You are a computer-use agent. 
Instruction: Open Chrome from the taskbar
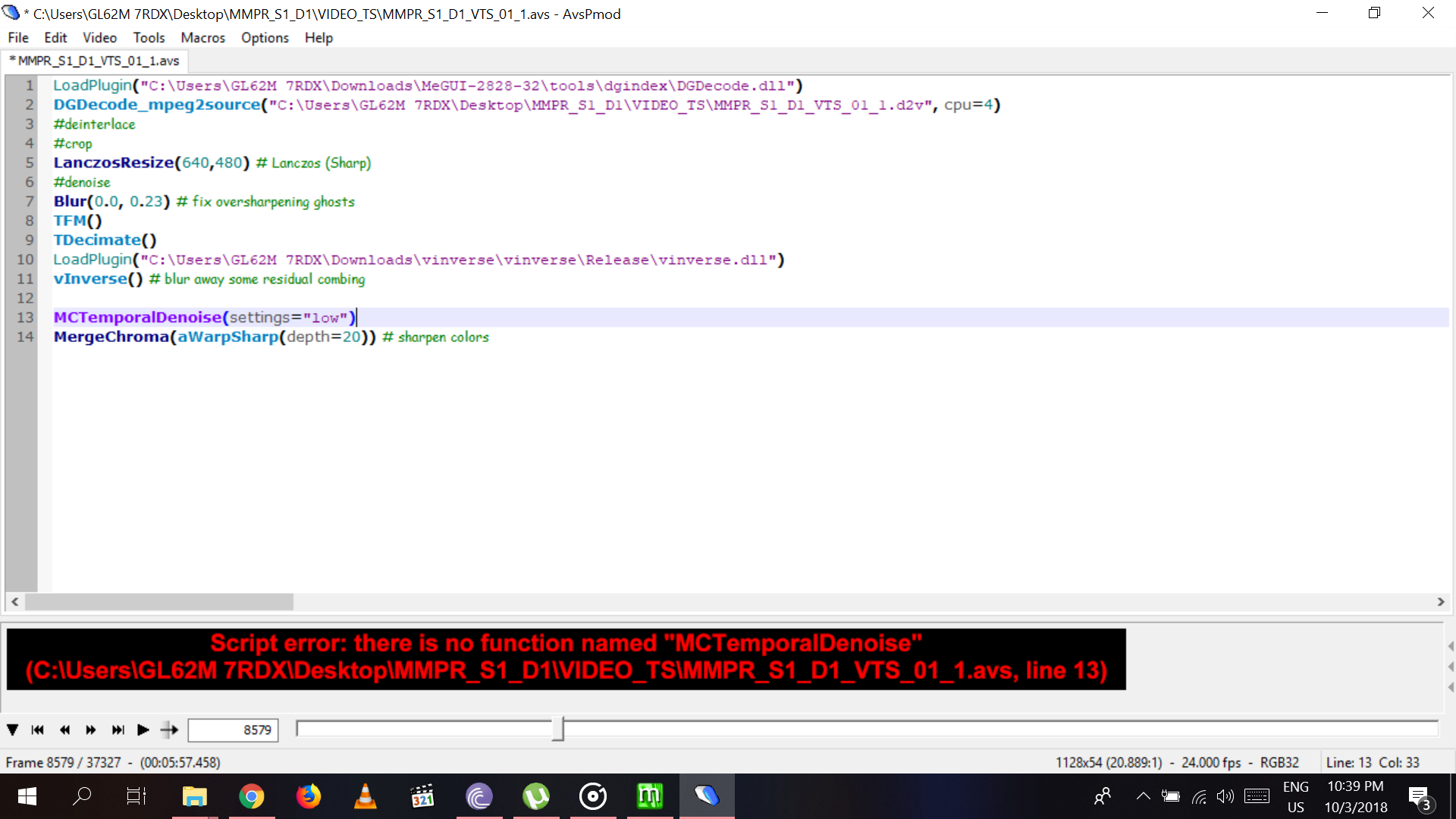coord(252,796)
